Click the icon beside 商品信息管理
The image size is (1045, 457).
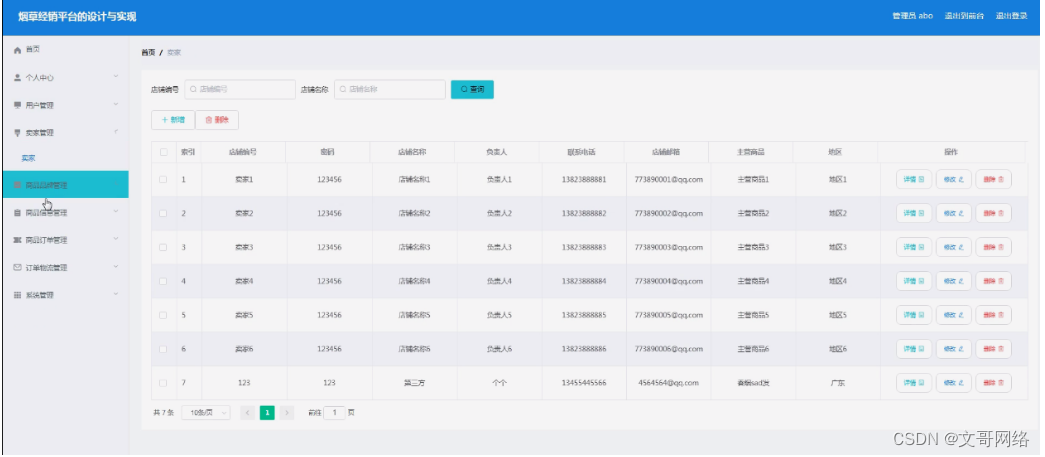tap(18, 213)
